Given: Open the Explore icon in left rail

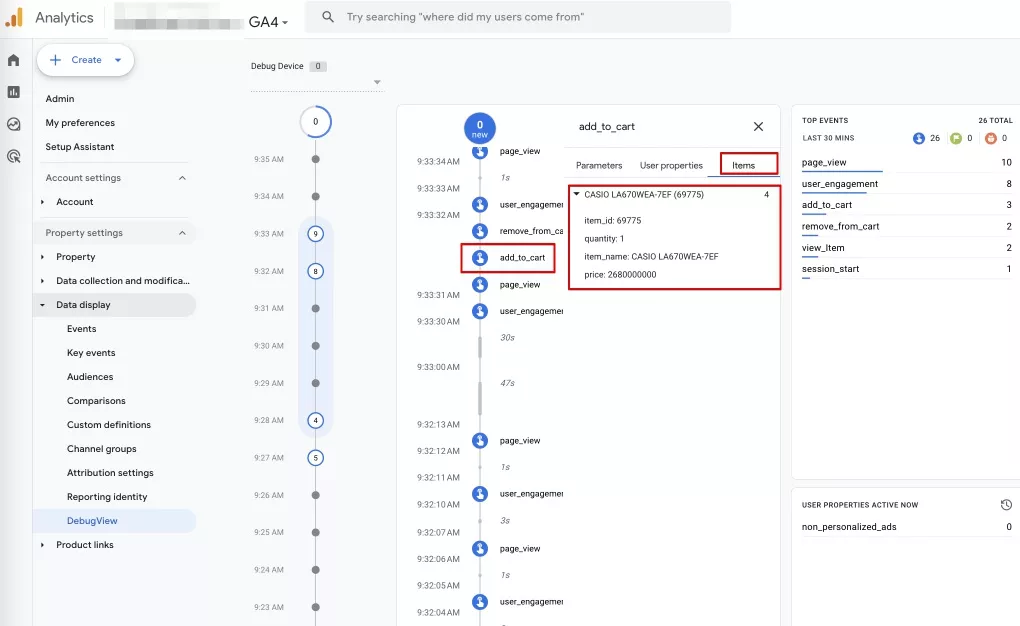Looking at the screenshot, I should pyautogui.click(x=14, y=124).
